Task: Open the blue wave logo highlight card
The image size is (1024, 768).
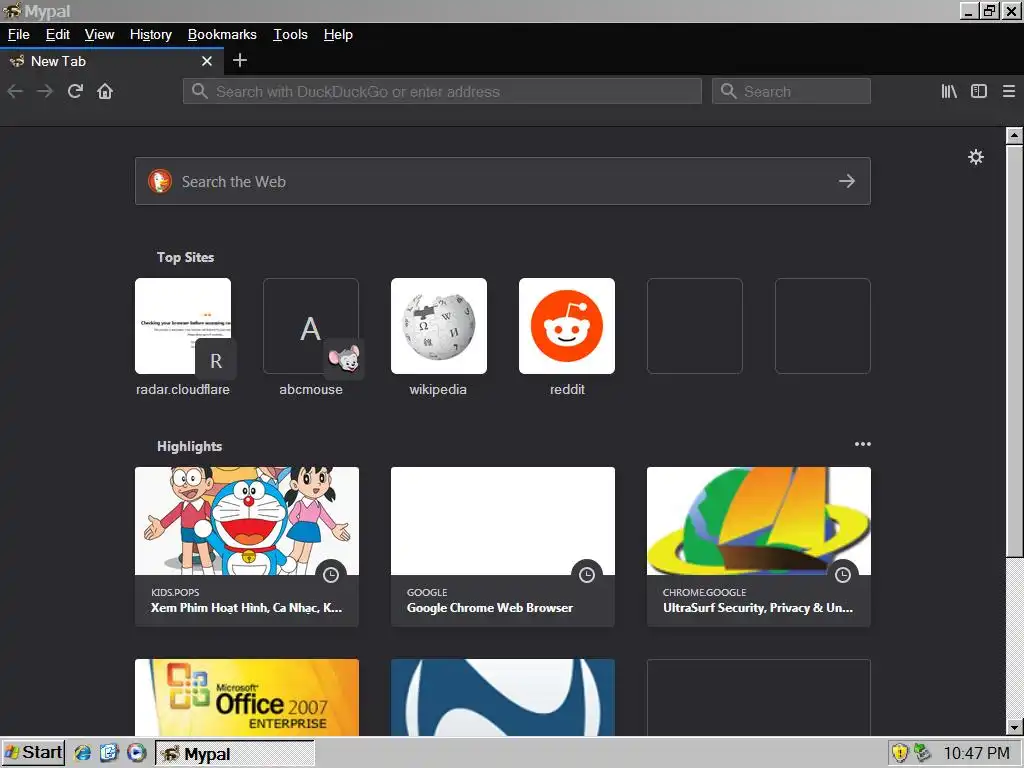Action: (503, 697)
